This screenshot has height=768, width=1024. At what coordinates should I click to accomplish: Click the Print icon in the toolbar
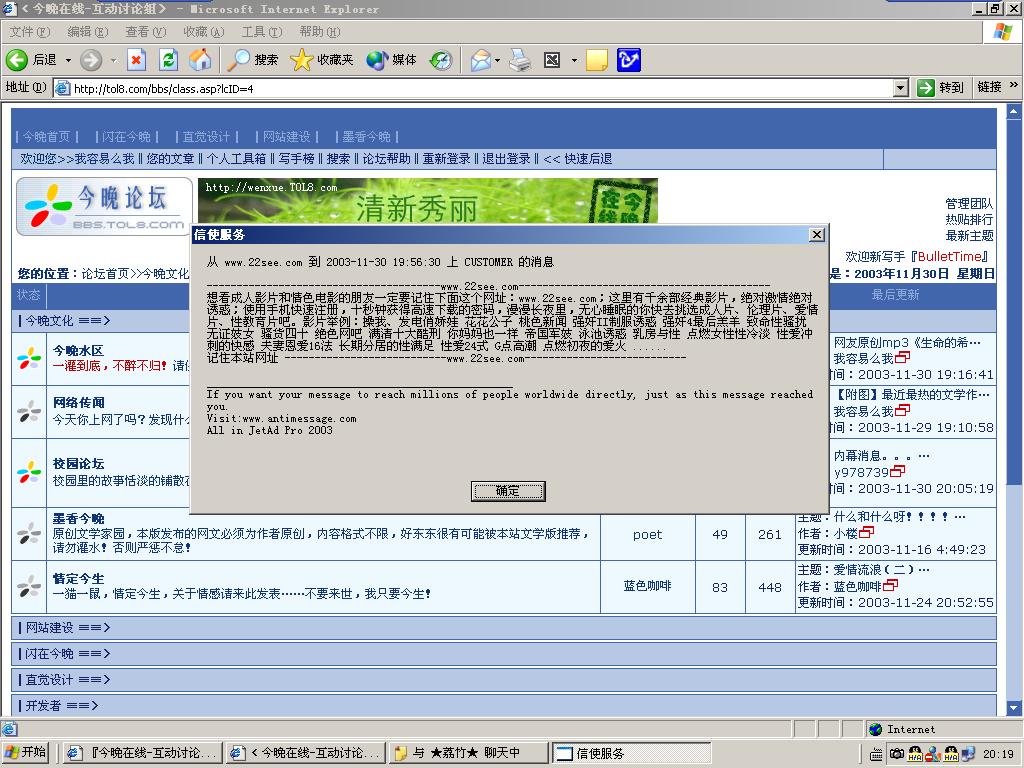[519, 60]
